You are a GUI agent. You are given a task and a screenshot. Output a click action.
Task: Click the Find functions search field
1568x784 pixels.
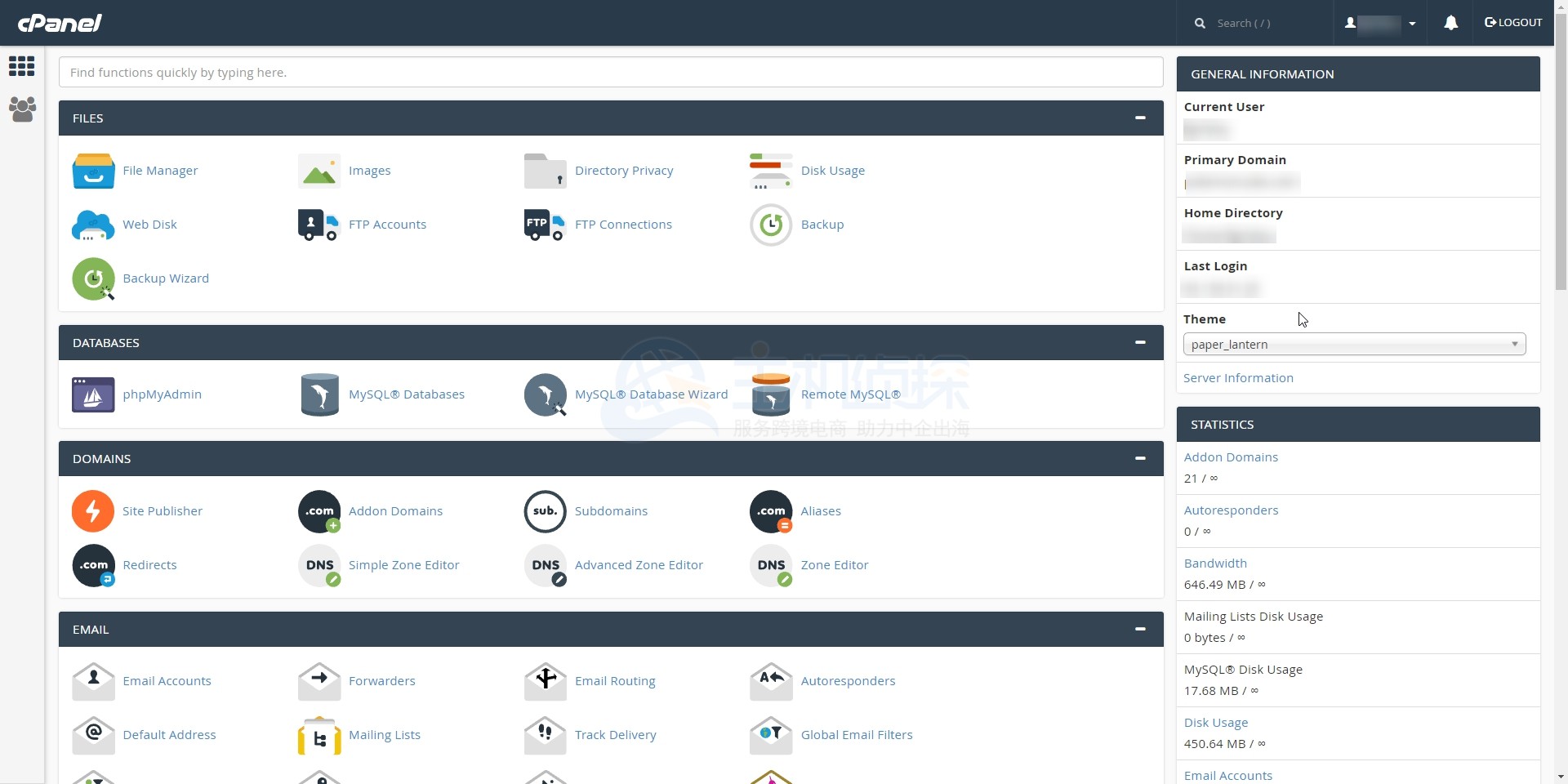coord(611,73)
